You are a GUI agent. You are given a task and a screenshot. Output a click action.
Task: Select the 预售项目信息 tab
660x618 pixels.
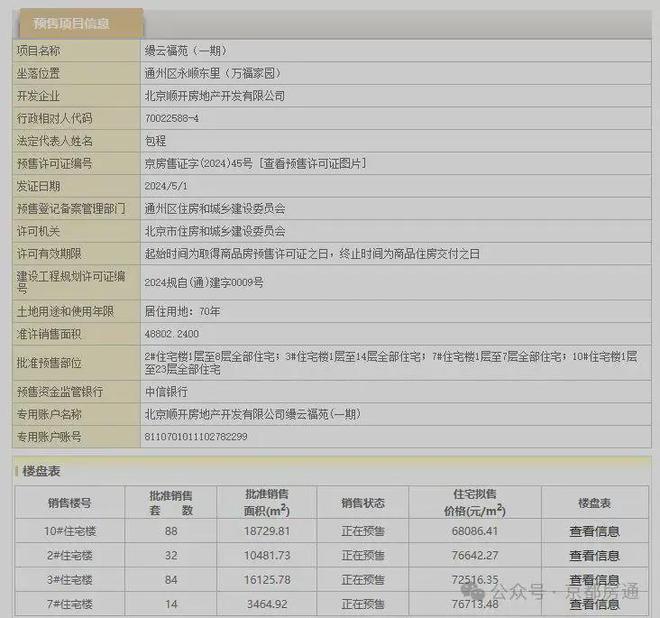pyautogui.click(x=81, y=23)
